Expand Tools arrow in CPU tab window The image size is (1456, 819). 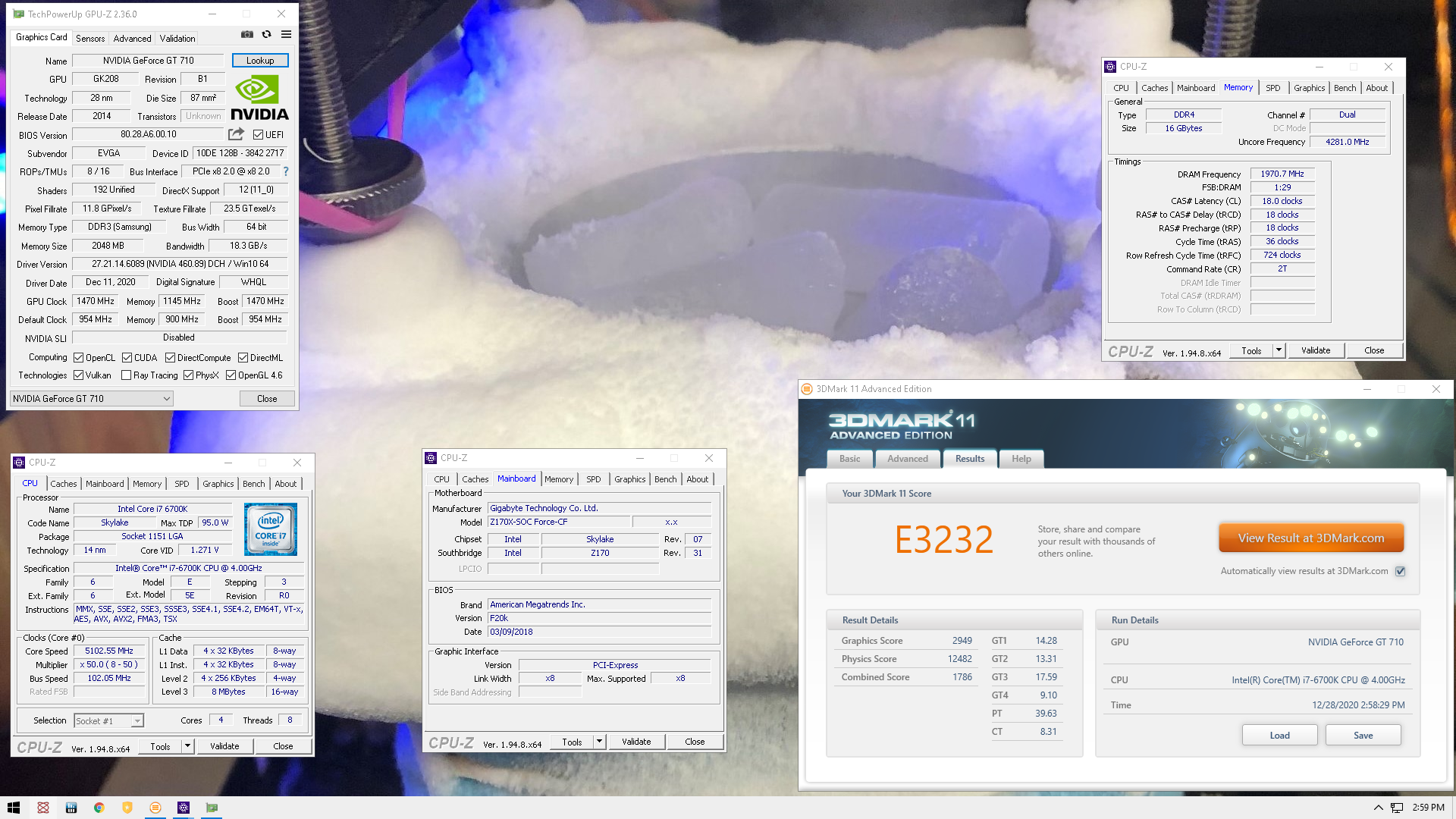pos(187,746)
